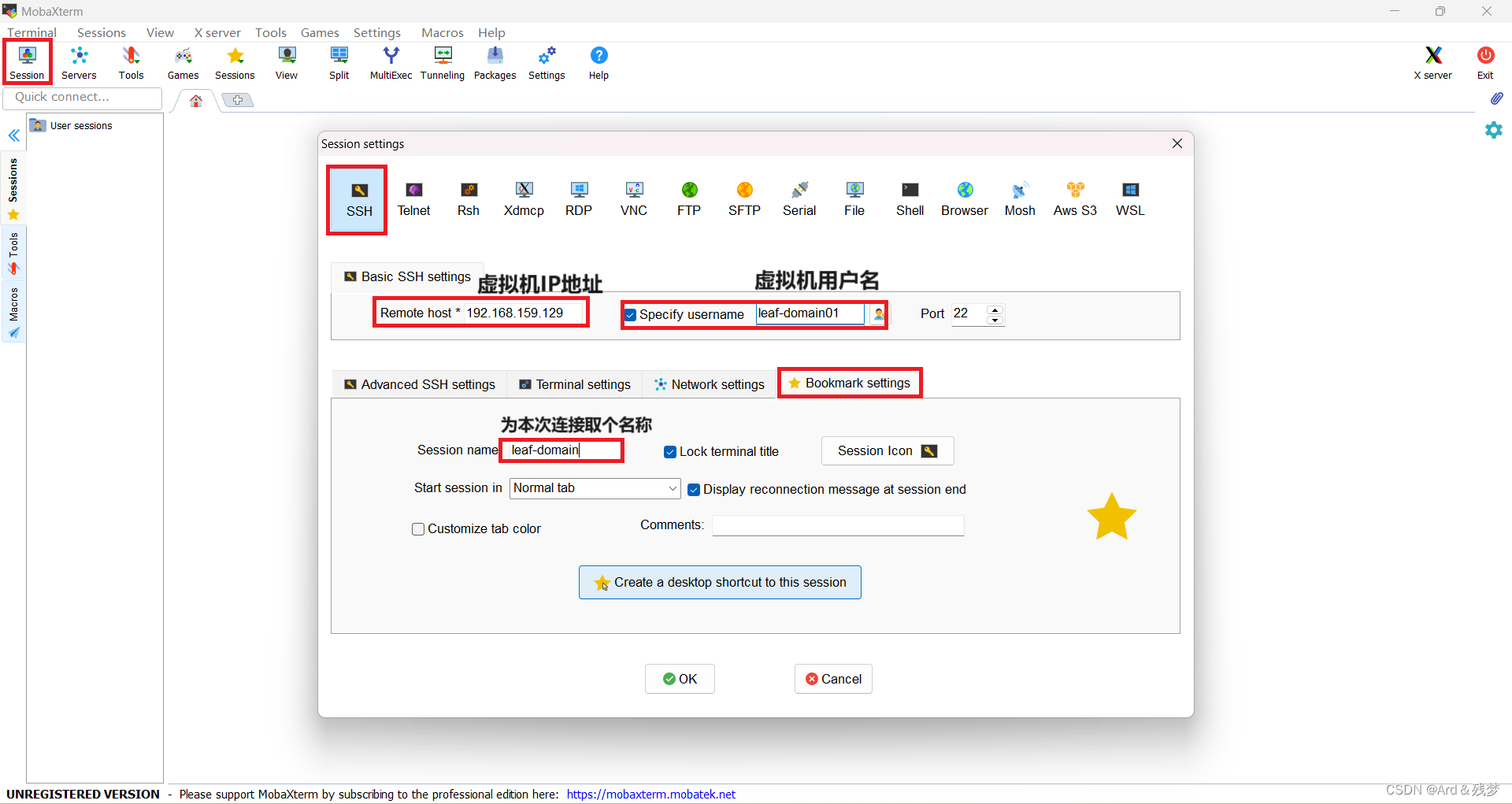Switch to Advanced SSH settings tab

coord(420,384)
